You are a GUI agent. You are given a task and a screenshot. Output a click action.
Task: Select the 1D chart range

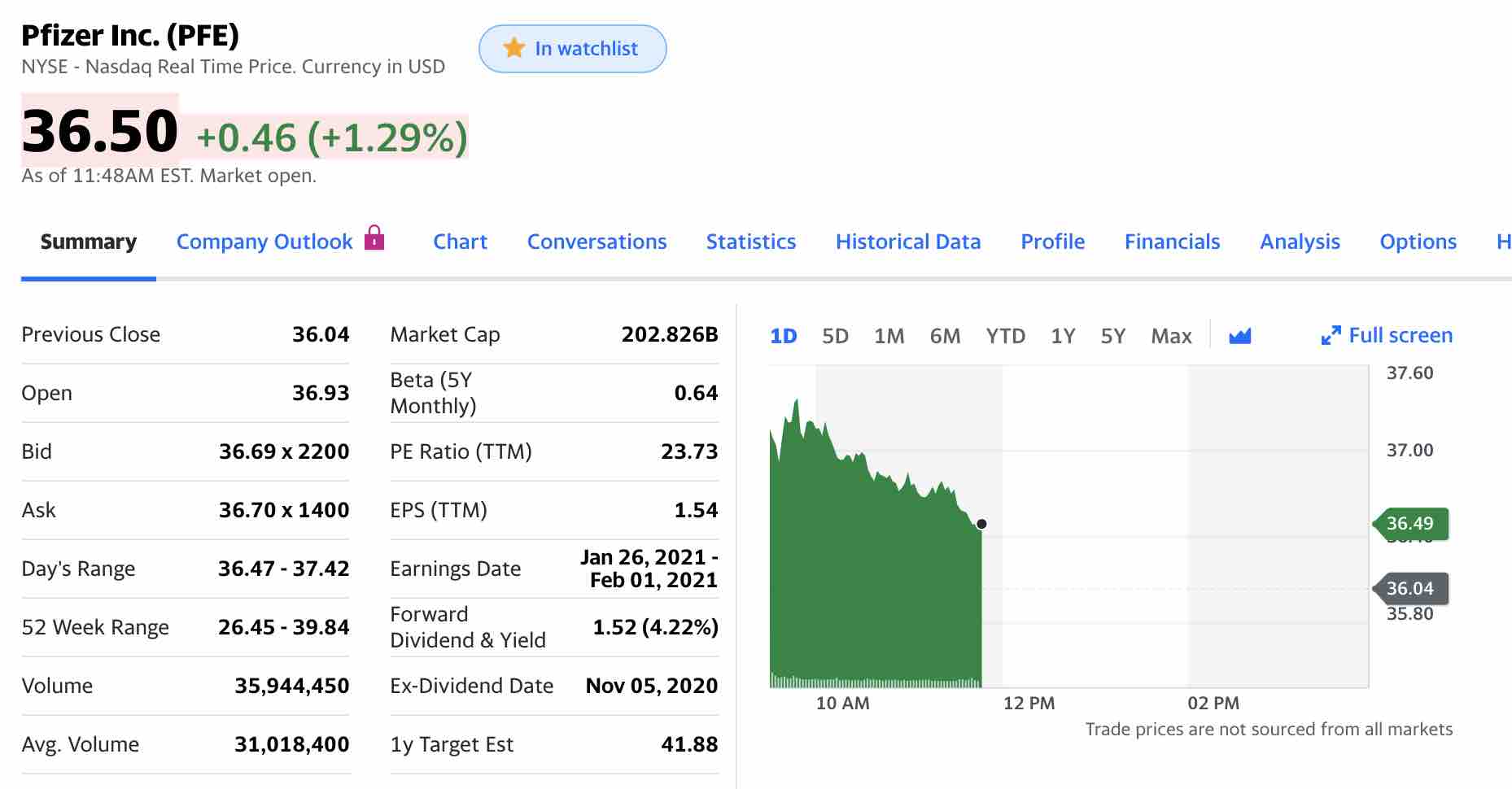click(783, 336)
